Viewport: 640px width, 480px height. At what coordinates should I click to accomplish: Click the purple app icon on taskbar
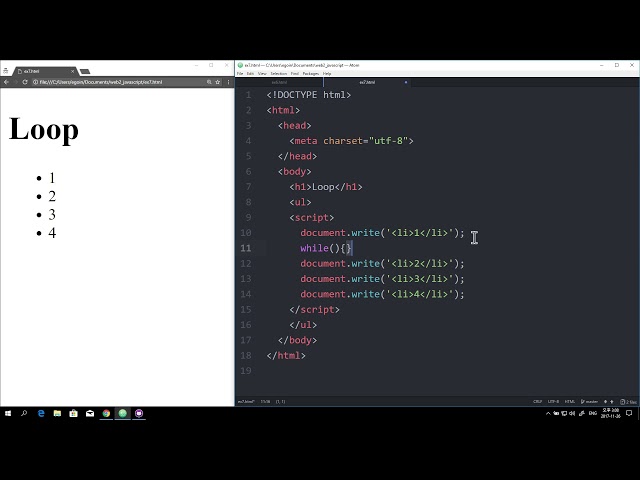(x=139, y=413)
